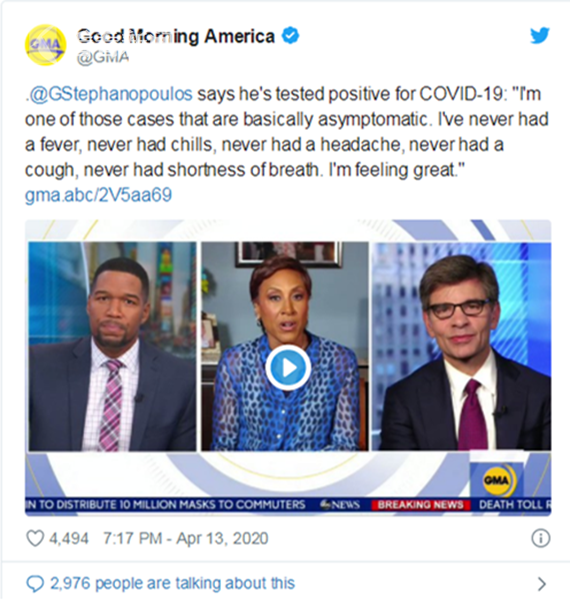570x600 pixels.
Task: Click the GMA profile avatar
Action: click(45, 45)
